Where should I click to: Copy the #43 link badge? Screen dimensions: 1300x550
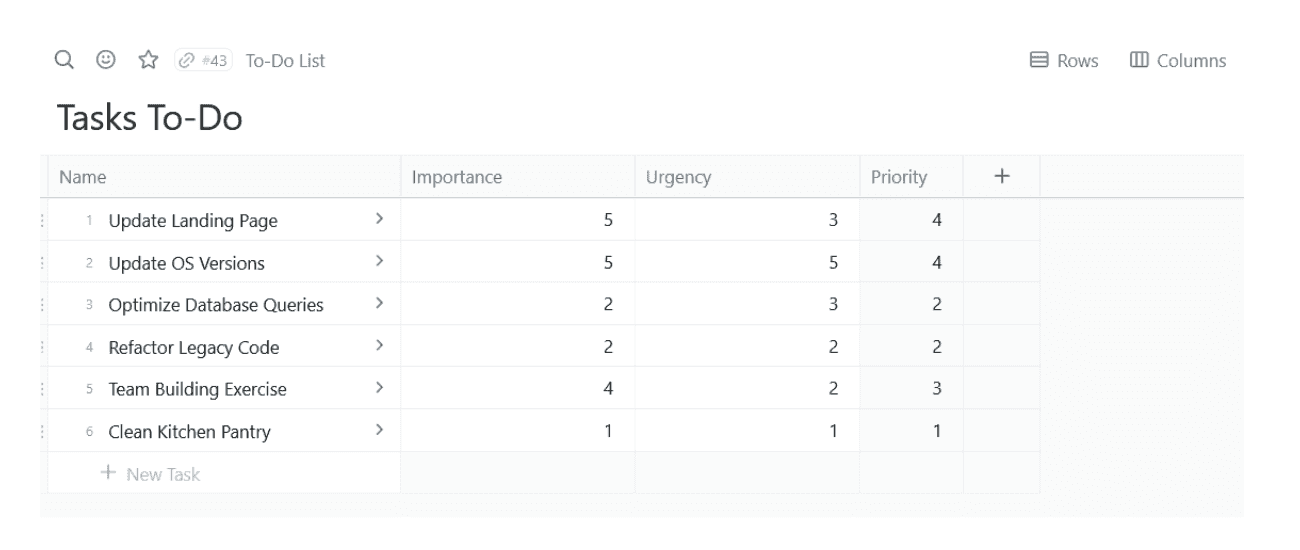pyautogui.click(x=203, y=61)
